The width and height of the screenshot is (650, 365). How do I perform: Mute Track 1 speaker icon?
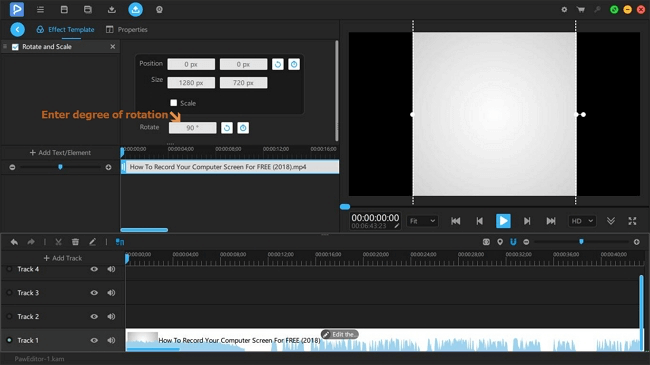point(111,341)
